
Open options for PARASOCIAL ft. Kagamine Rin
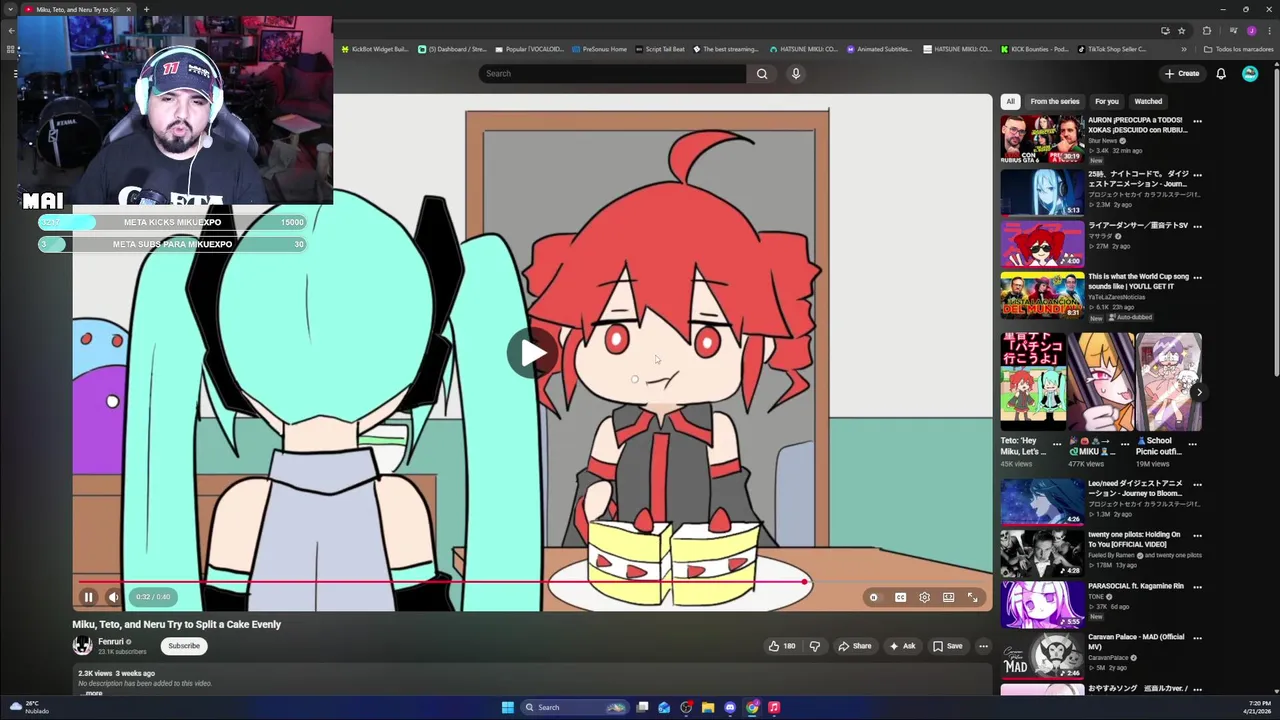coord(1197,586)
